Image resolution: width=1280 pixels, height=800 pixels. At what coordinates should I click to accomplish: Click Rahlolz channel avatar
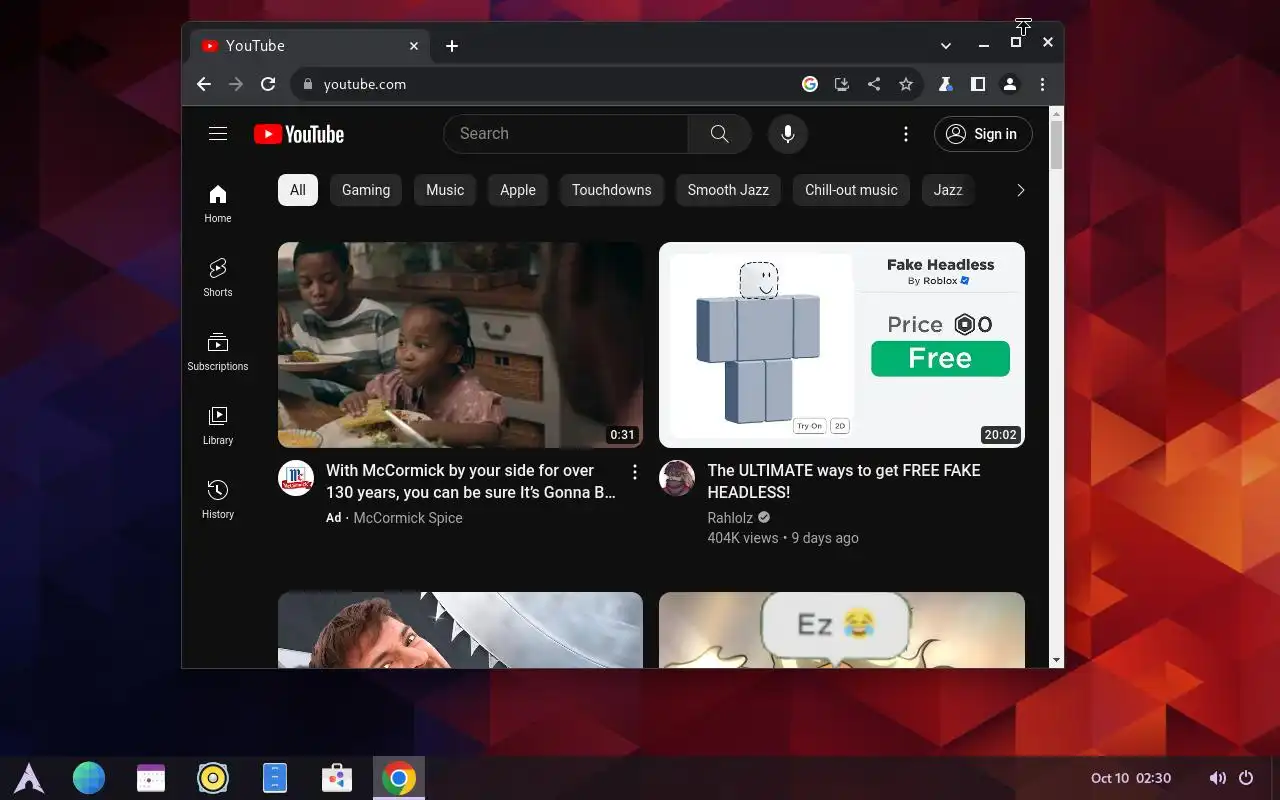[x=677, y=479]
